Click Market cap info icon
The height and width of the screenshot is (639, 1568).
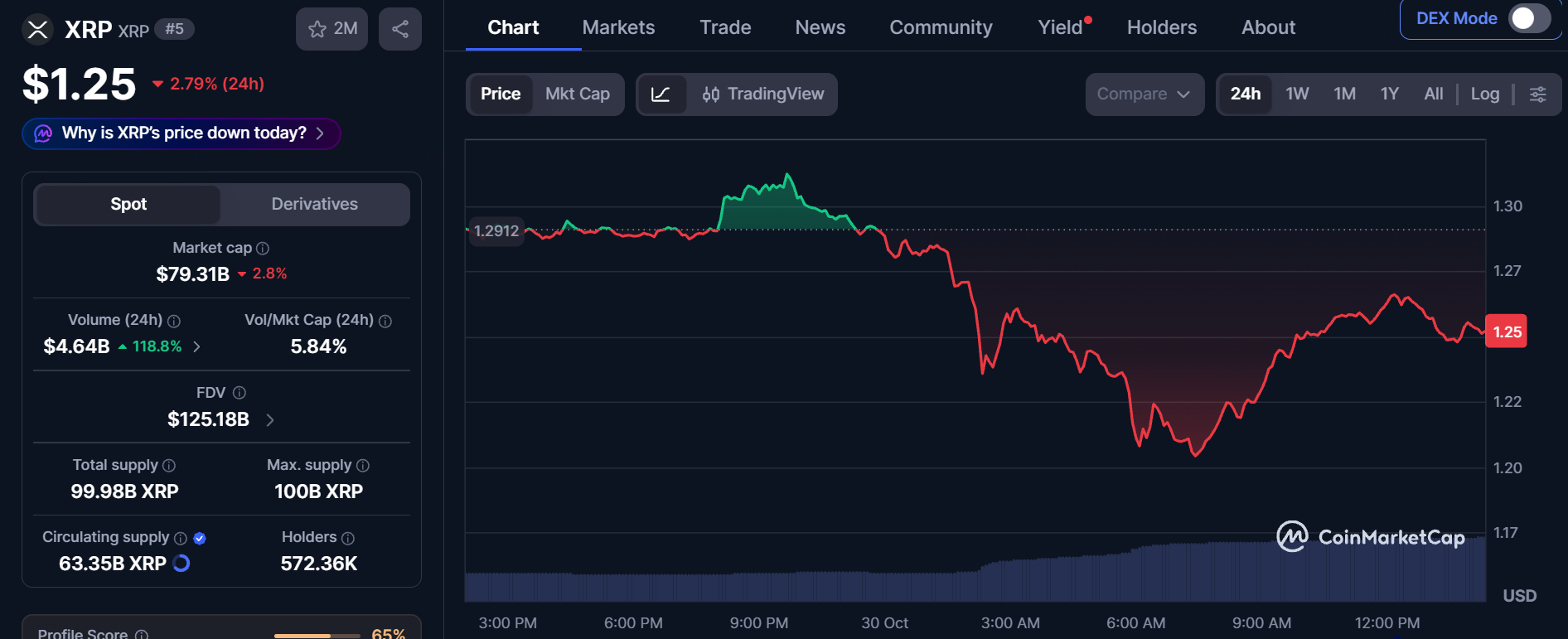point(263,249)
